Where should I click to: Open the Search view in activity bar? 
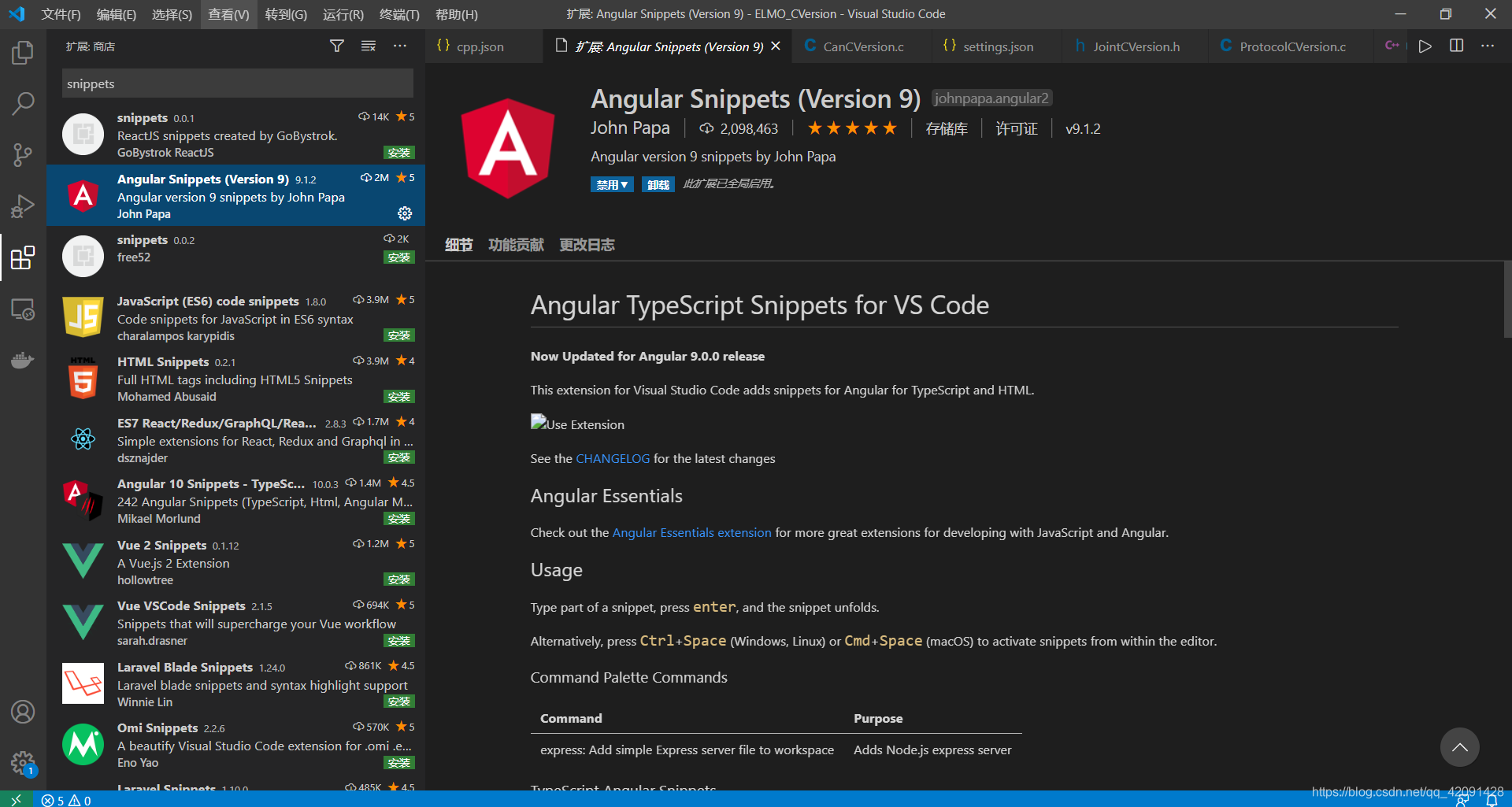[23, 103]
